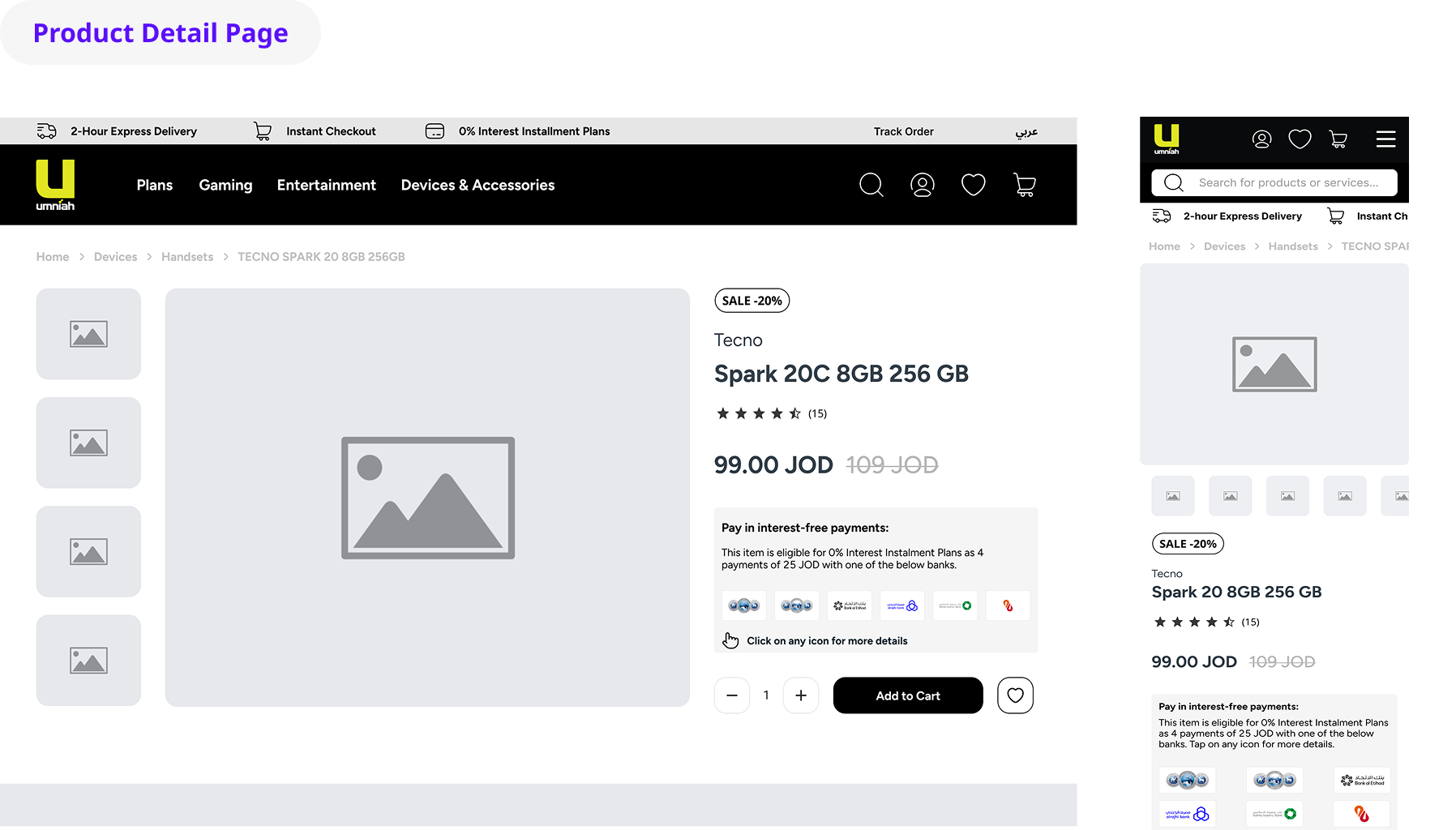
Task: Click the quantity value 1 field
Action: point(766,695)
